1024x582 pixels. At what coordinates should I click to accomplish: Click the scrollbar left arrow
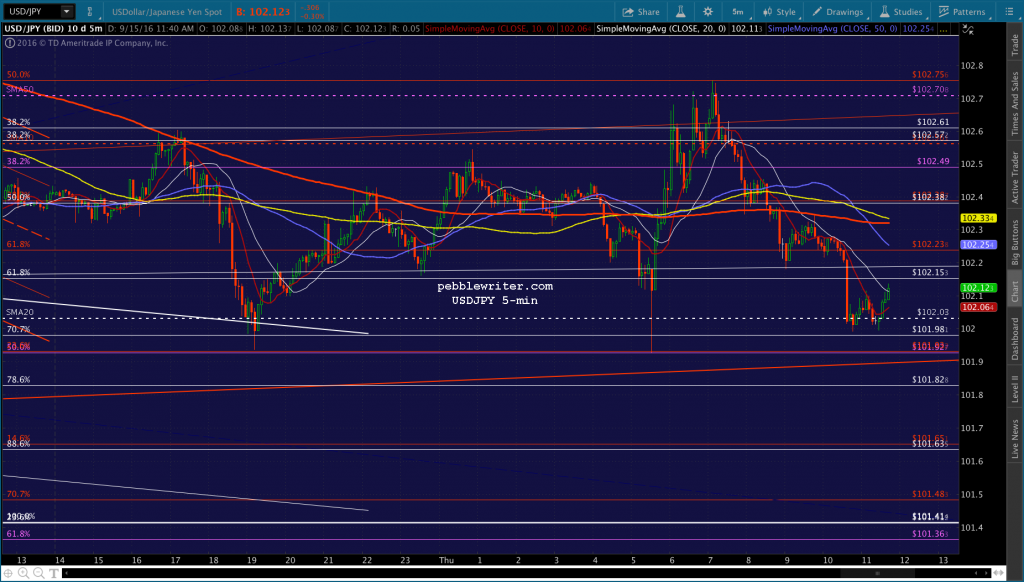coord(66,573)
